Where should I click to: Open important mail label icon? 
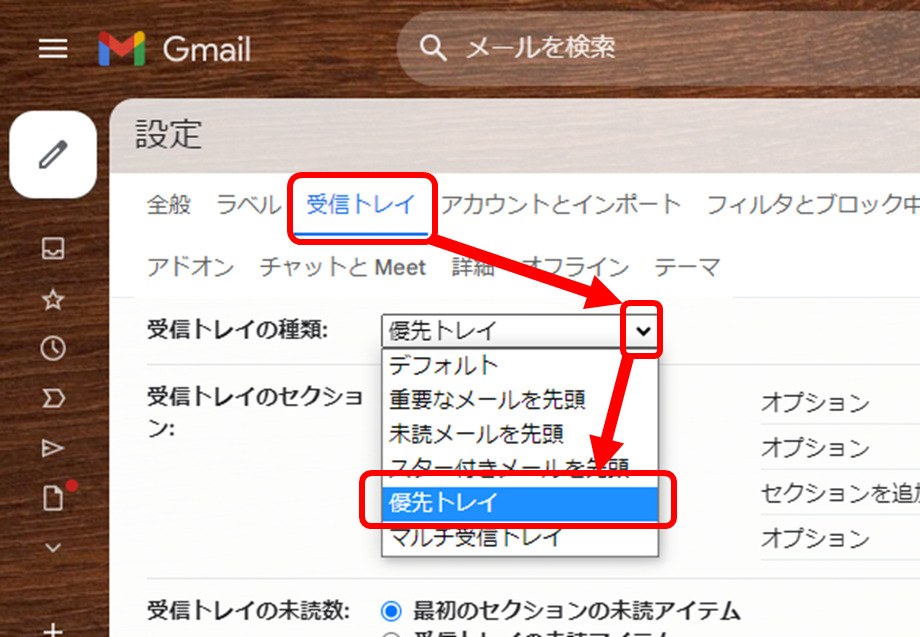(x=53, y=398)
